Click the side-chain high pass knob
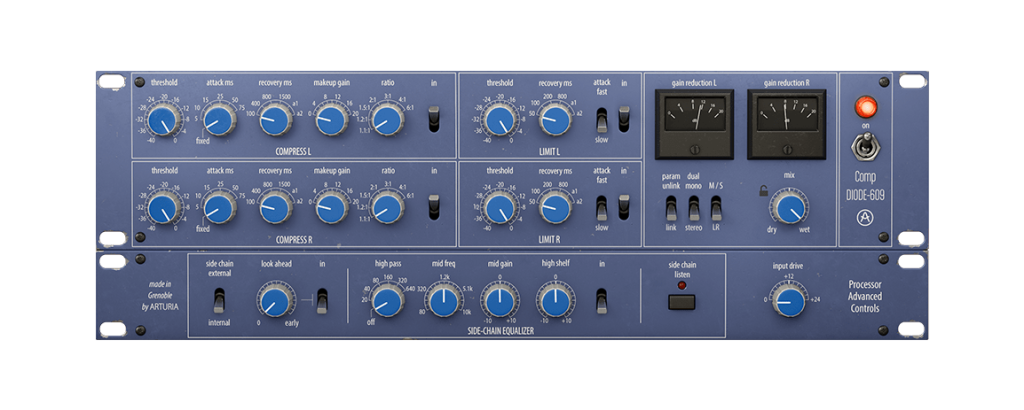The width and height of the screenshot is (1024, 410). 386,300
